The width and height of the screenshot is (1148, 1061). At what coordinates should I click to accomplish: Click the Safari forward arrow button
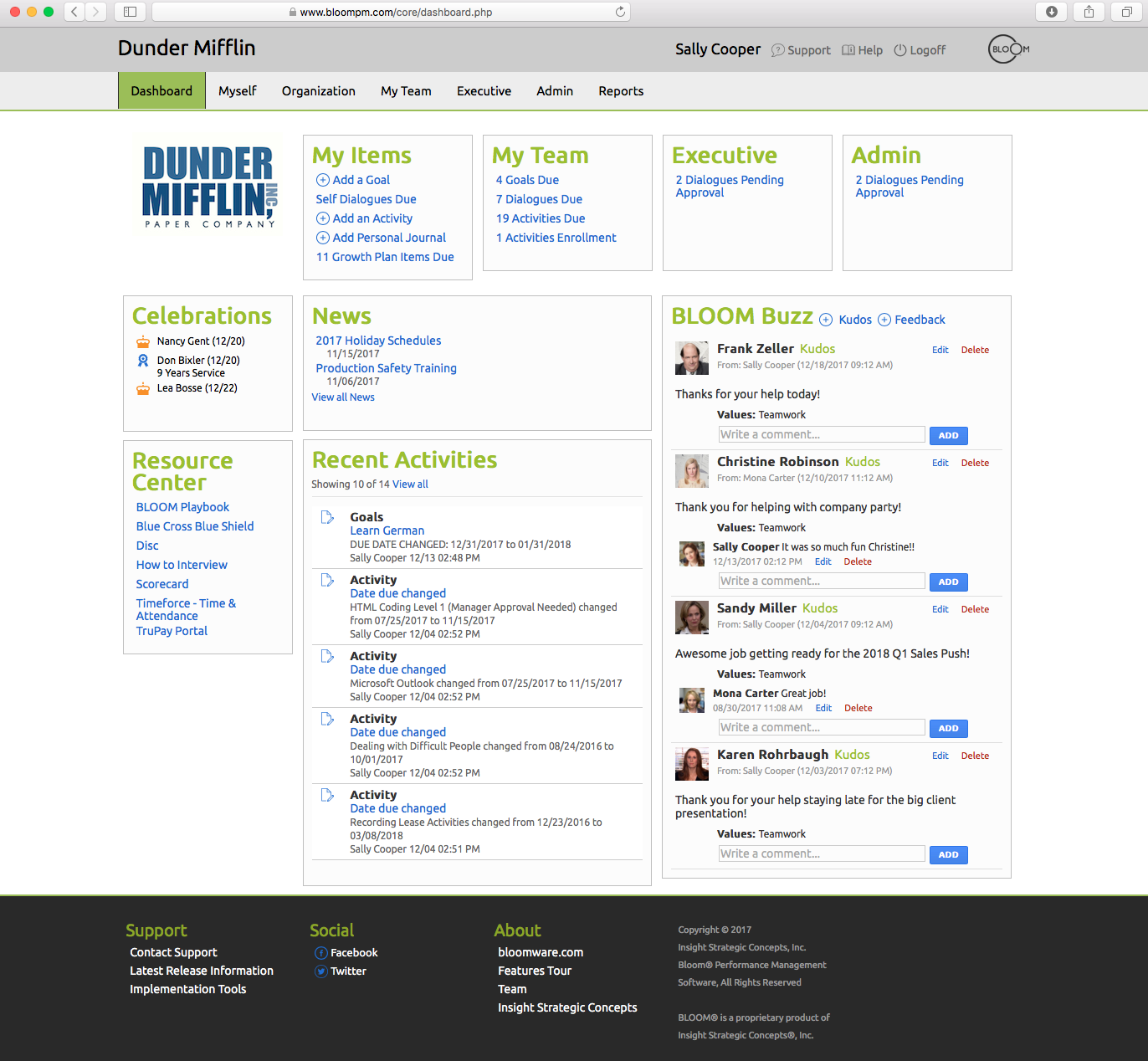pos(95,12)
